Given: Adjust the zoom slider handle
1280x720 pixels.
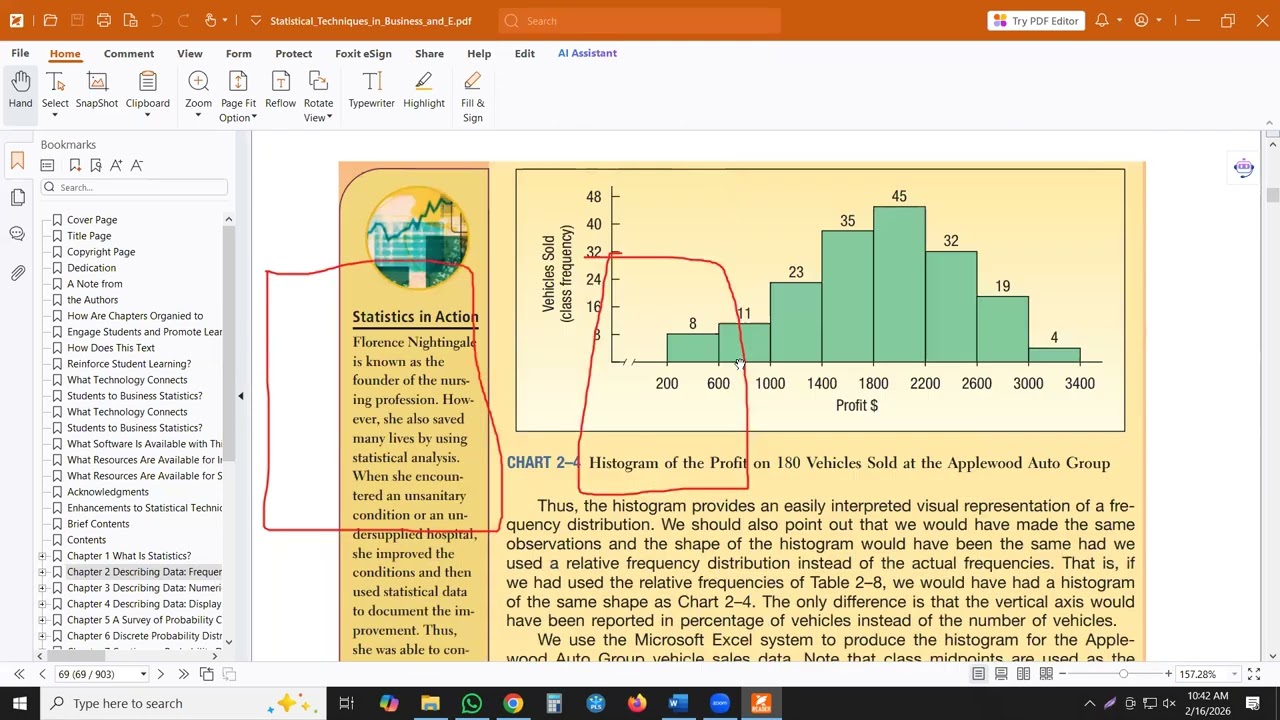Looking at the screenshot, I should [1123, 674].
